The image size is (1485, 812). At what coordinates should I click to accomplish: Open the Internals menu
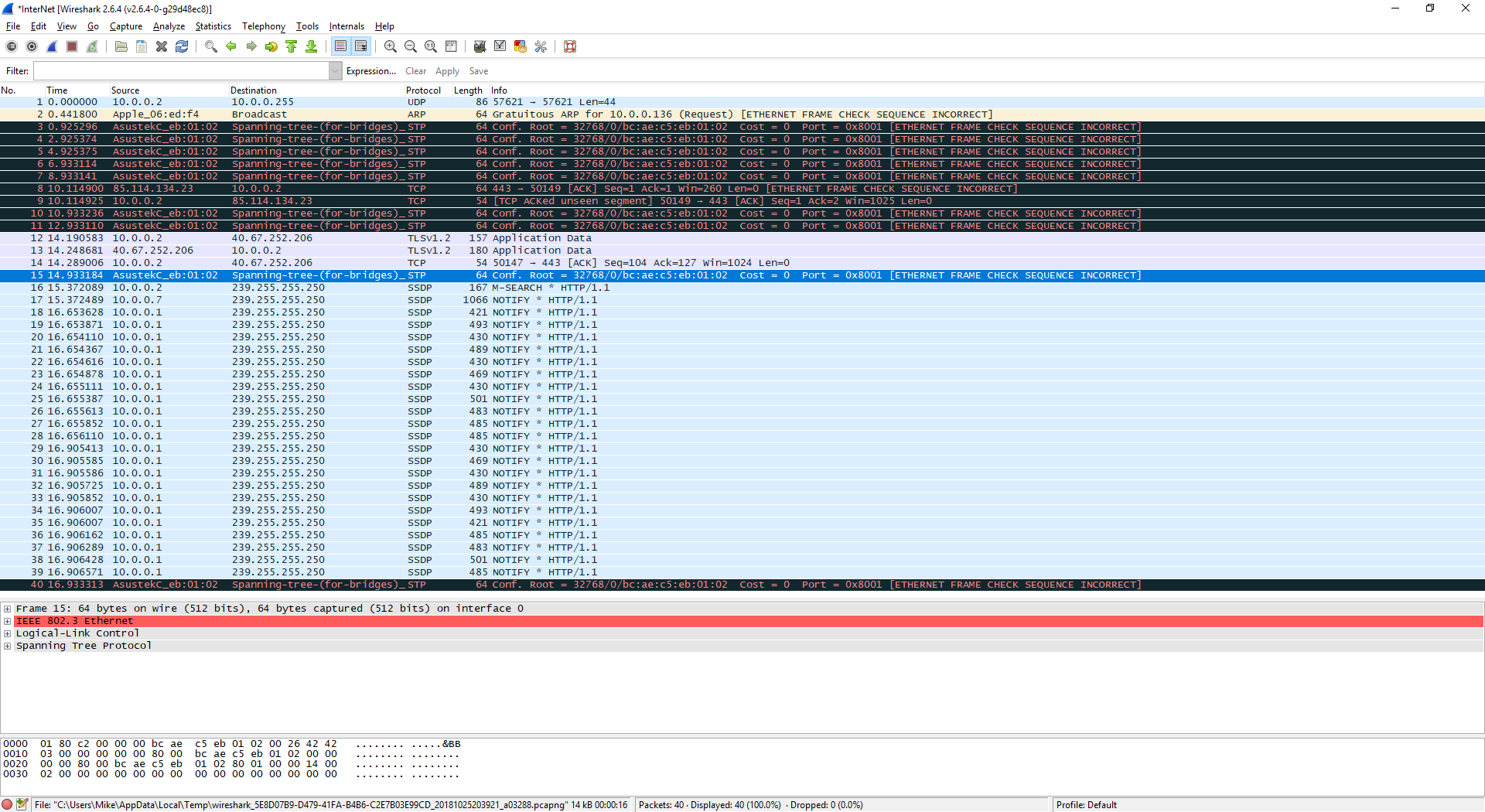coord(346,26)
